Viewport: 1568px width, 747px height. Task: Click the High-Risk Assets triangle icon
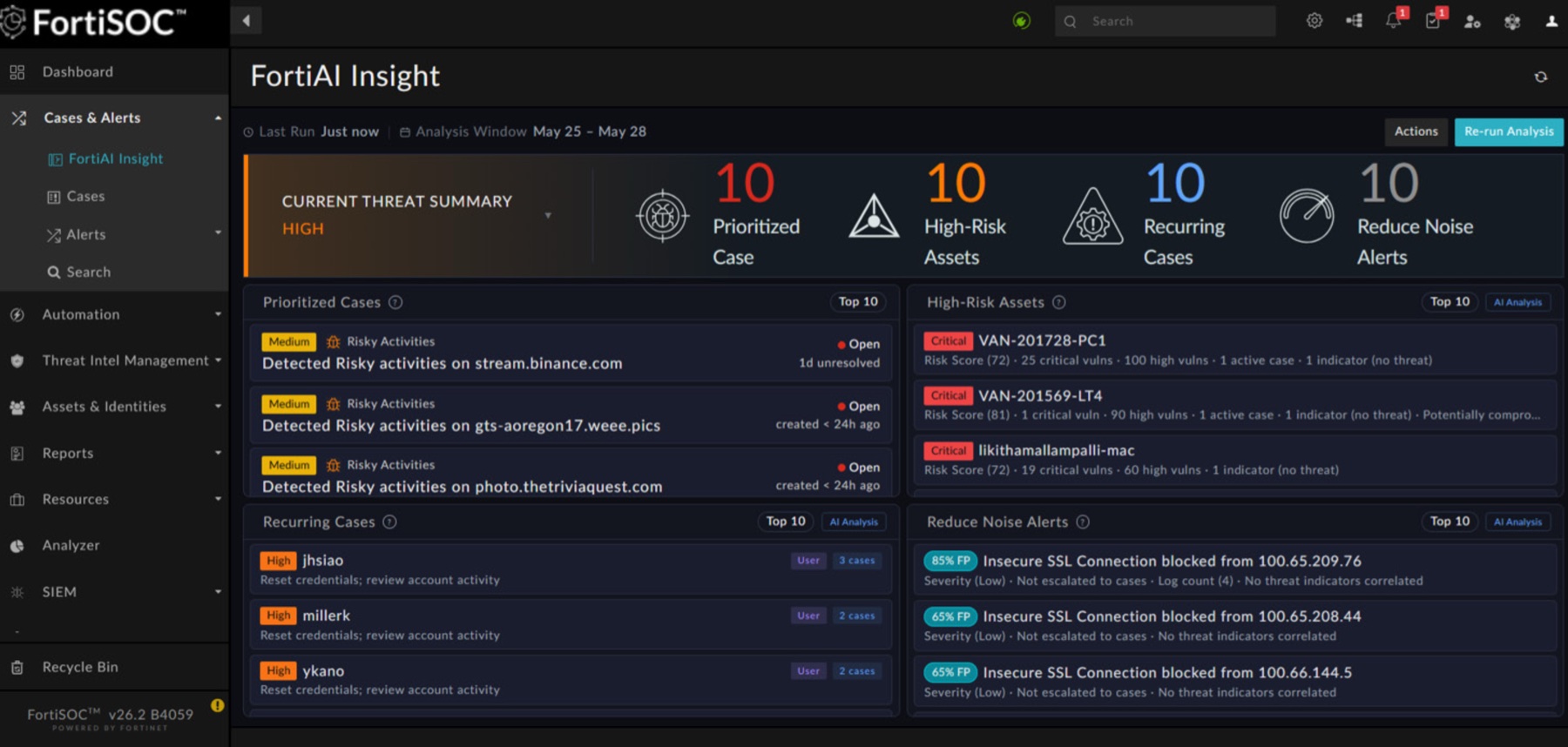[x=874, y=216]
